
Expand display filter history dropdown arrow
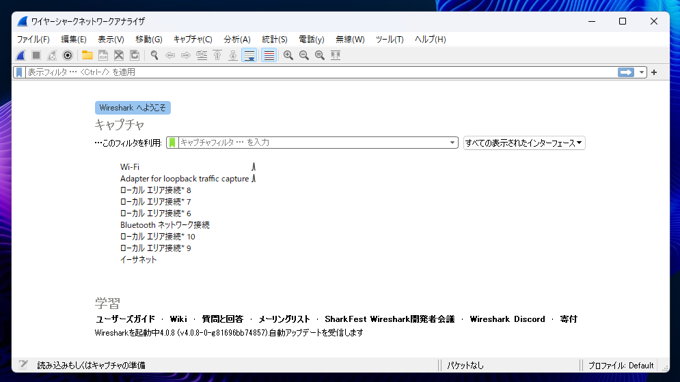tap(641, 72)
